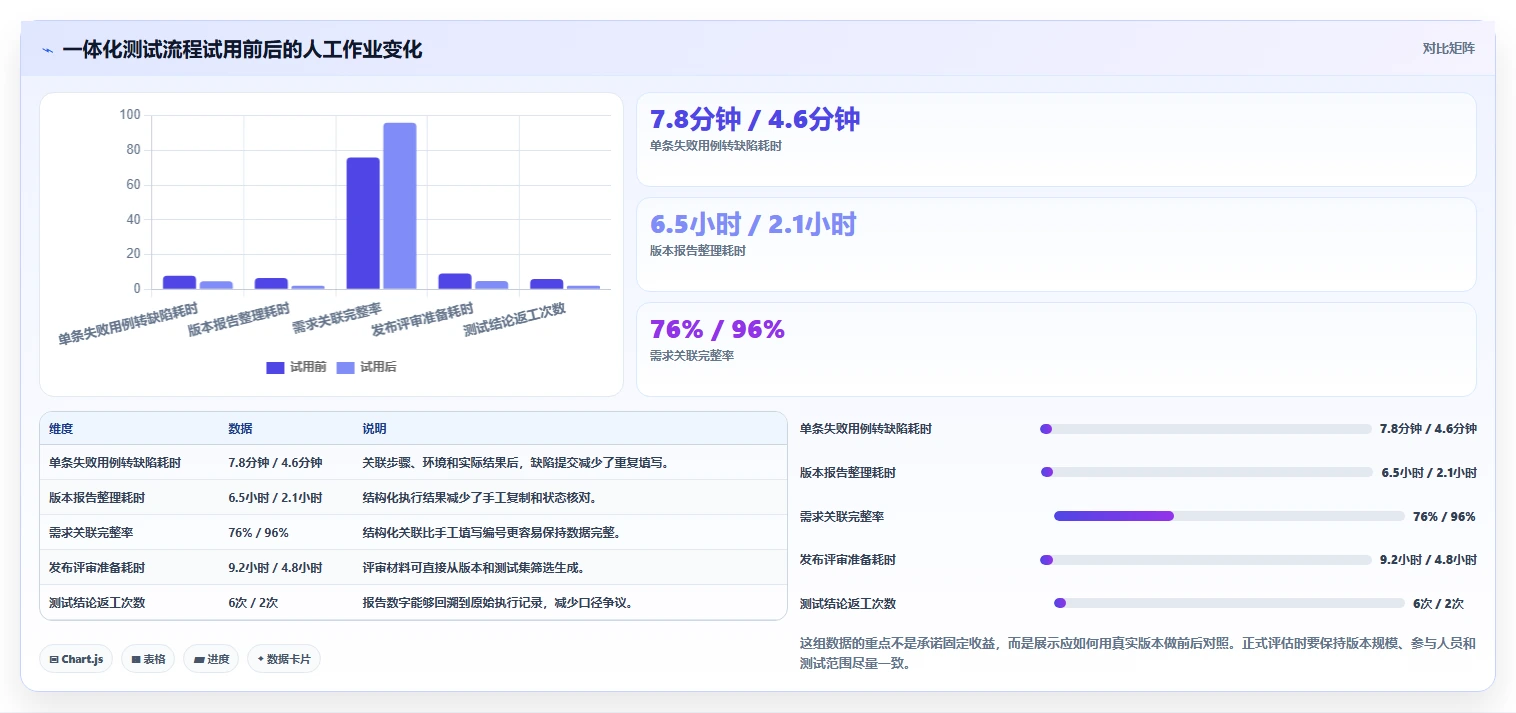Click the 7.8分钟 / 4.6分钟 stat card

[x=1056, y=139]
